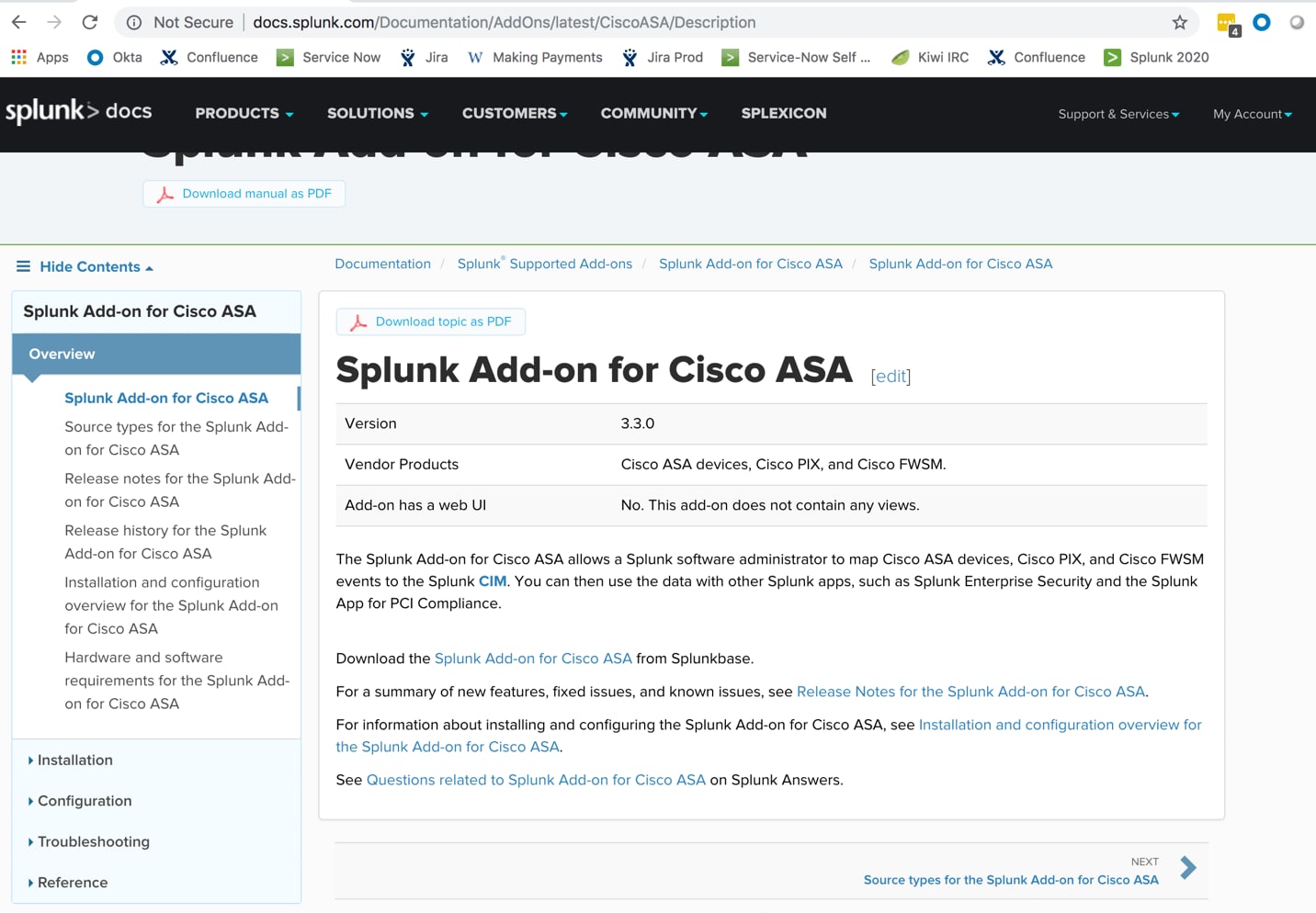Open the Release Notes link in body
This screenshot has height=913, width=1316.
click(970, 692)
